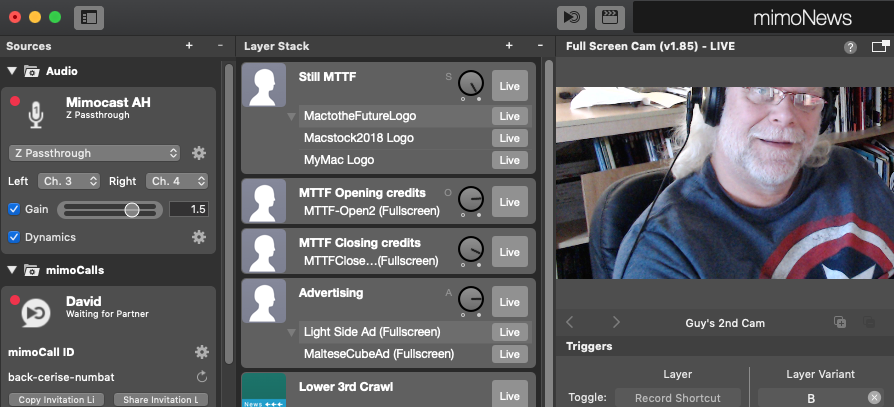The width and height of the screenshot is (894, 407).
Task: Click the Mimocast AH microphone icon
Action: coord(36,115)
